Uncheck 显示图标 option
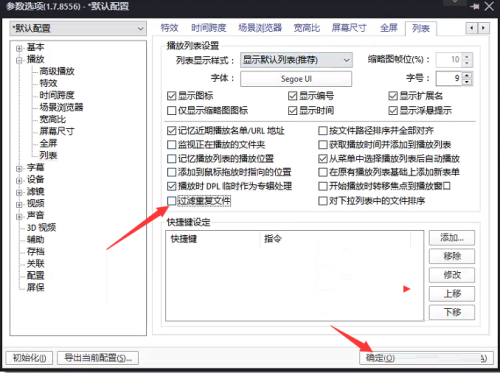 coord(171,96)
